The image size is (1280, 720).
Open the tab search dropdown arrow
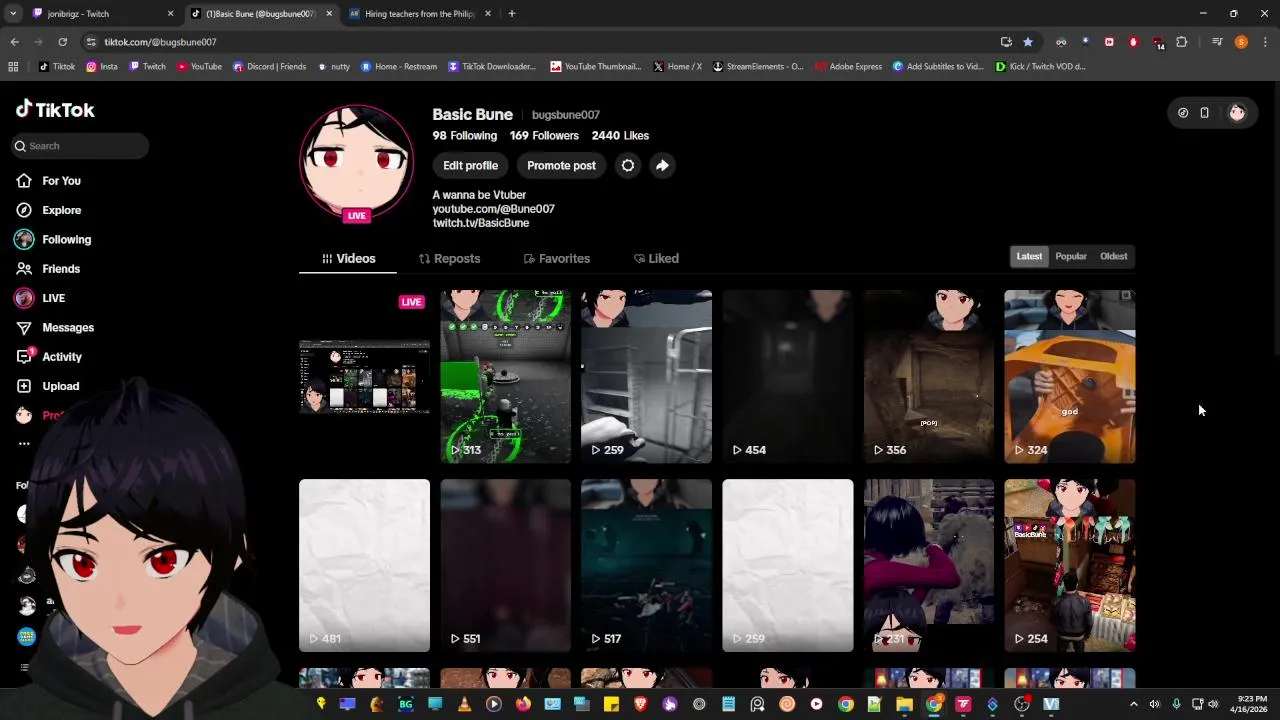tap(13, 14)
